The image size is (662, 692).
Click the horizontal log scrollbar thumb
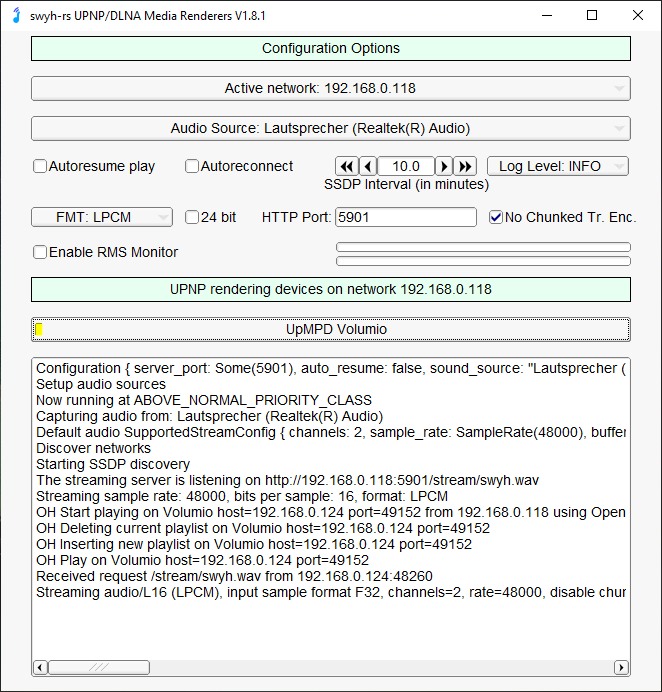tap(98, 667)
